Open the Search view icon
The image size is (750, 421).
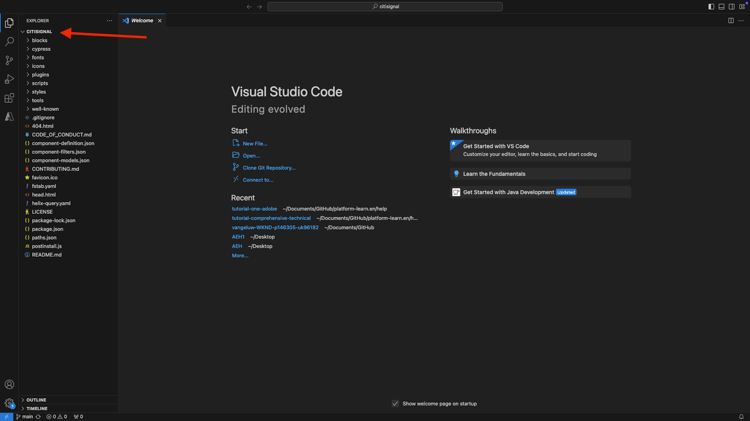tap(9, 42)
